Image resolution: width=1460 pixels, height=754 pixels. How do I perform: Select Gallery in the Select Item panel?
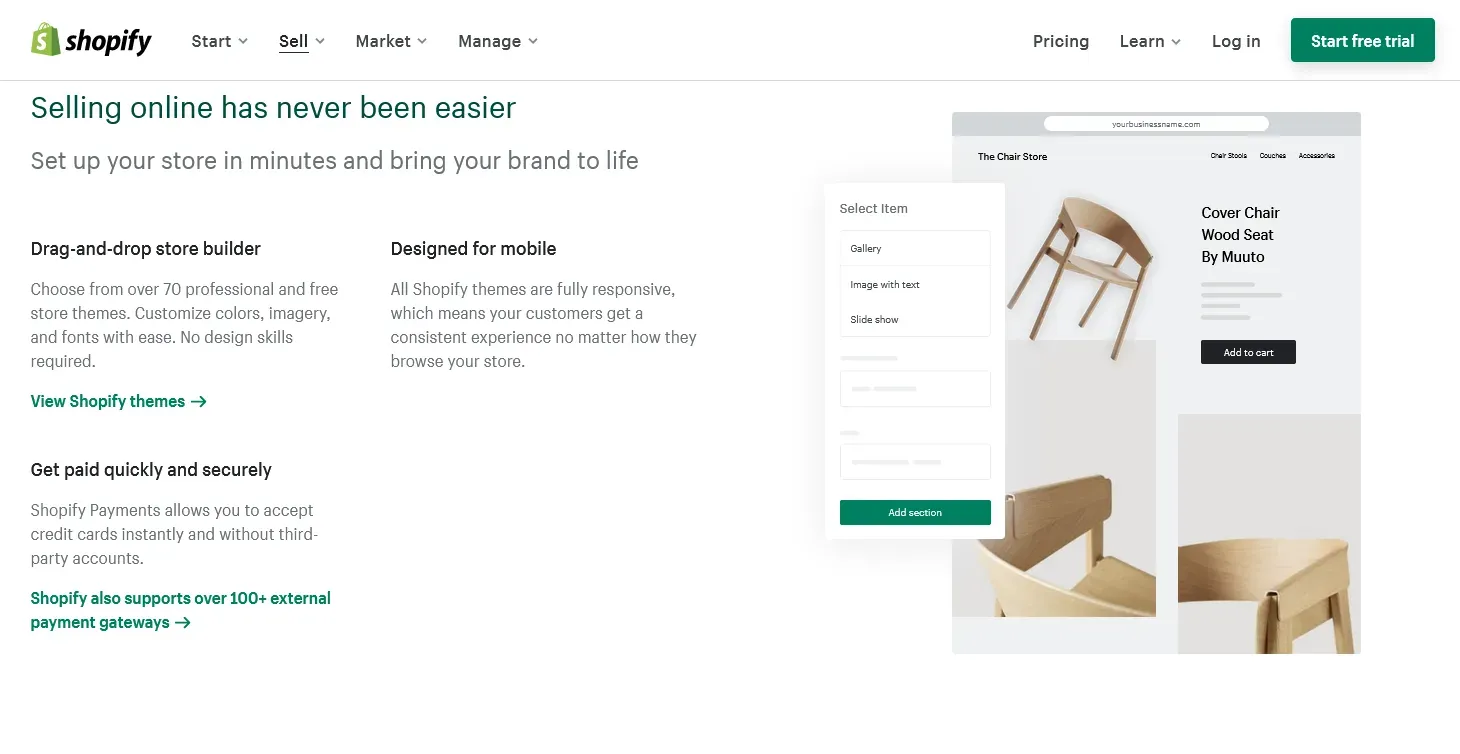click(866, 248)
